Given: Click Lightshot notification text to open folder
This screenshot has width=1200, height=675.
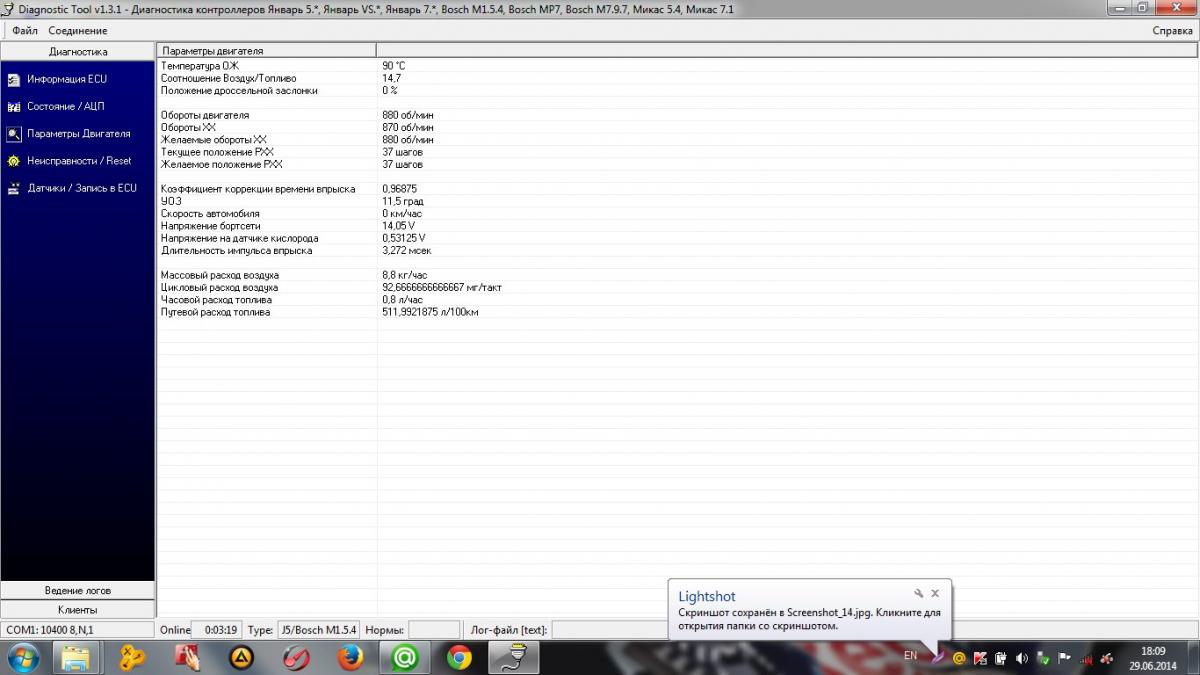Looking at the screenshot, I should pos(809,619).
